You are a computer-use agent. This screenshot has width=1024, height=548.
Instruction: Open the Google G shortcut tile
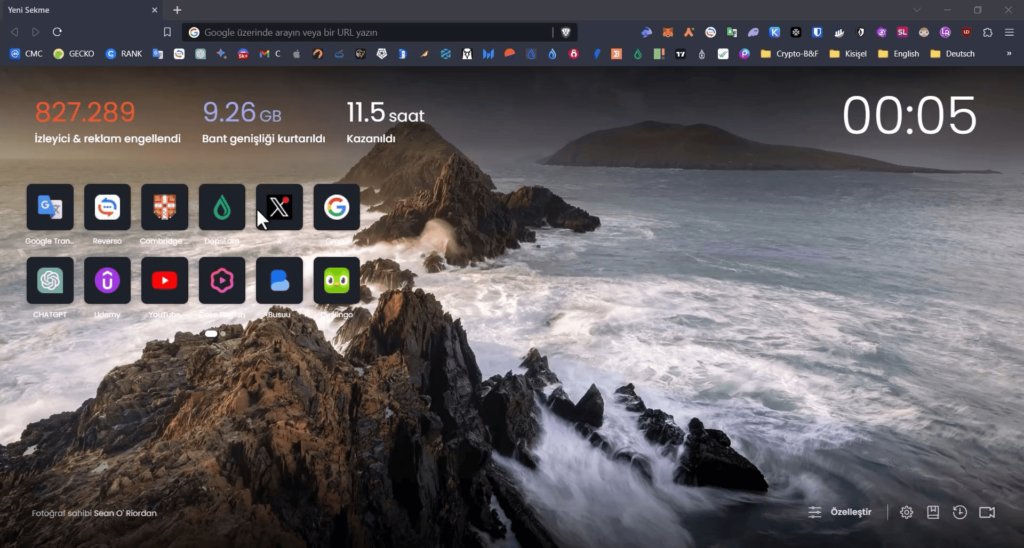337,207
